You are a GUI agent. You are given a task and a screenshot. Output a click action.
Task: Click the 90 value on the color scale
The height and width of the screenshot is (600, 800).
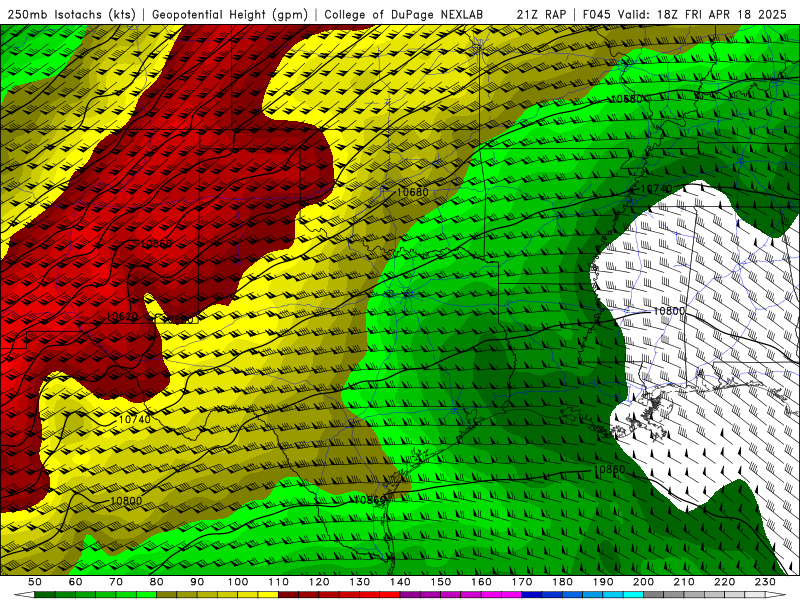tap(197, 582)
